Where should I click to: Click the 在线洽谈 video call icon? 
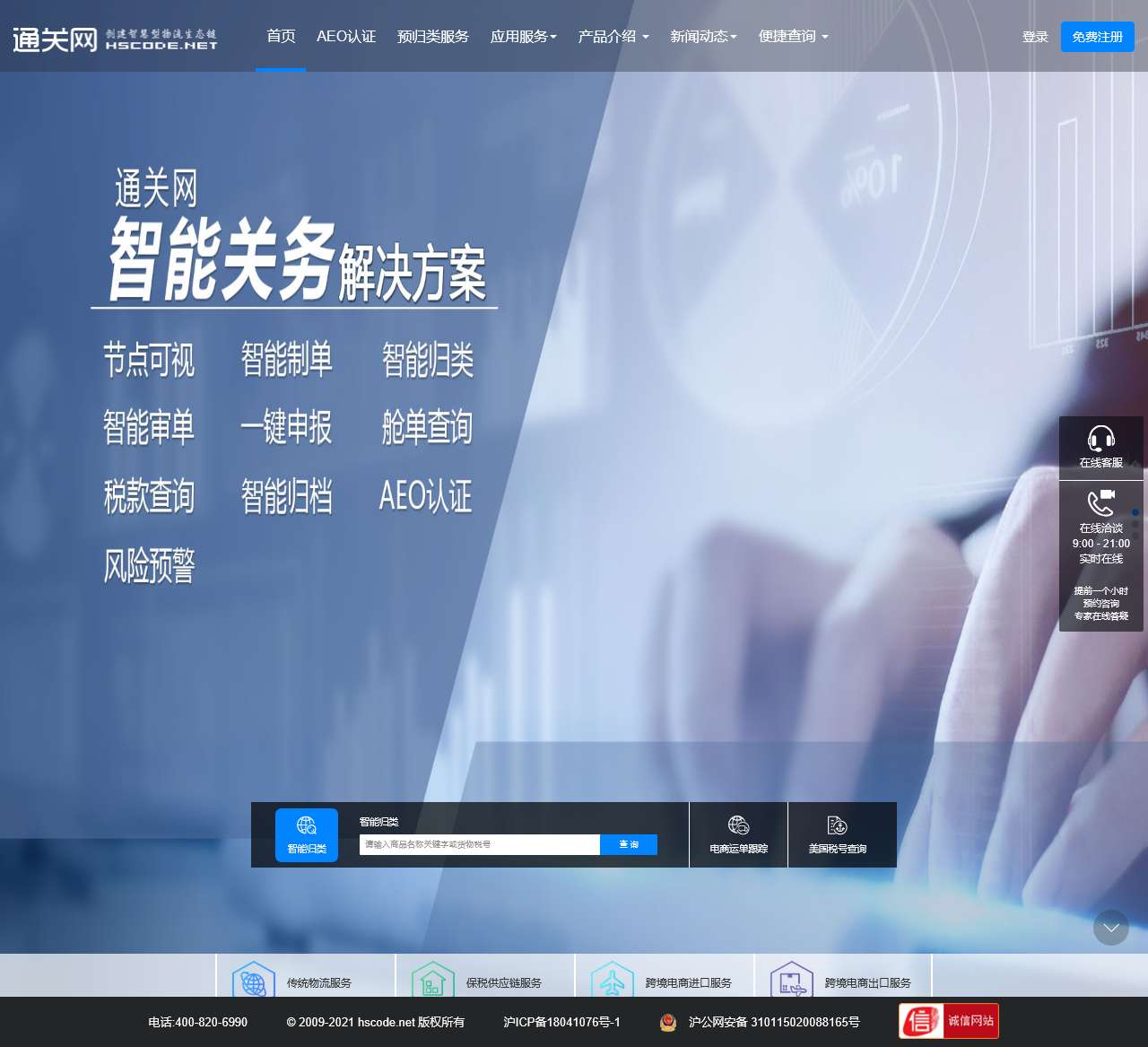pos(1101,503)
